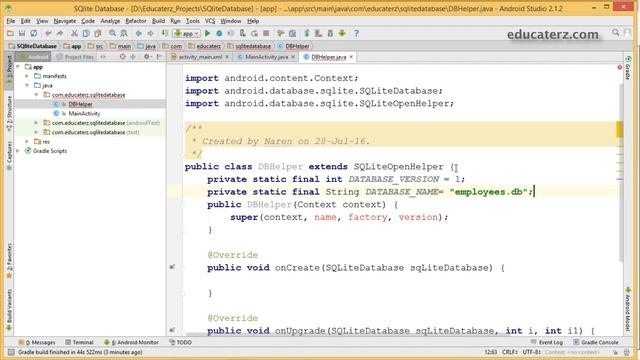Select the Project Files view tab

coord(75,57)
